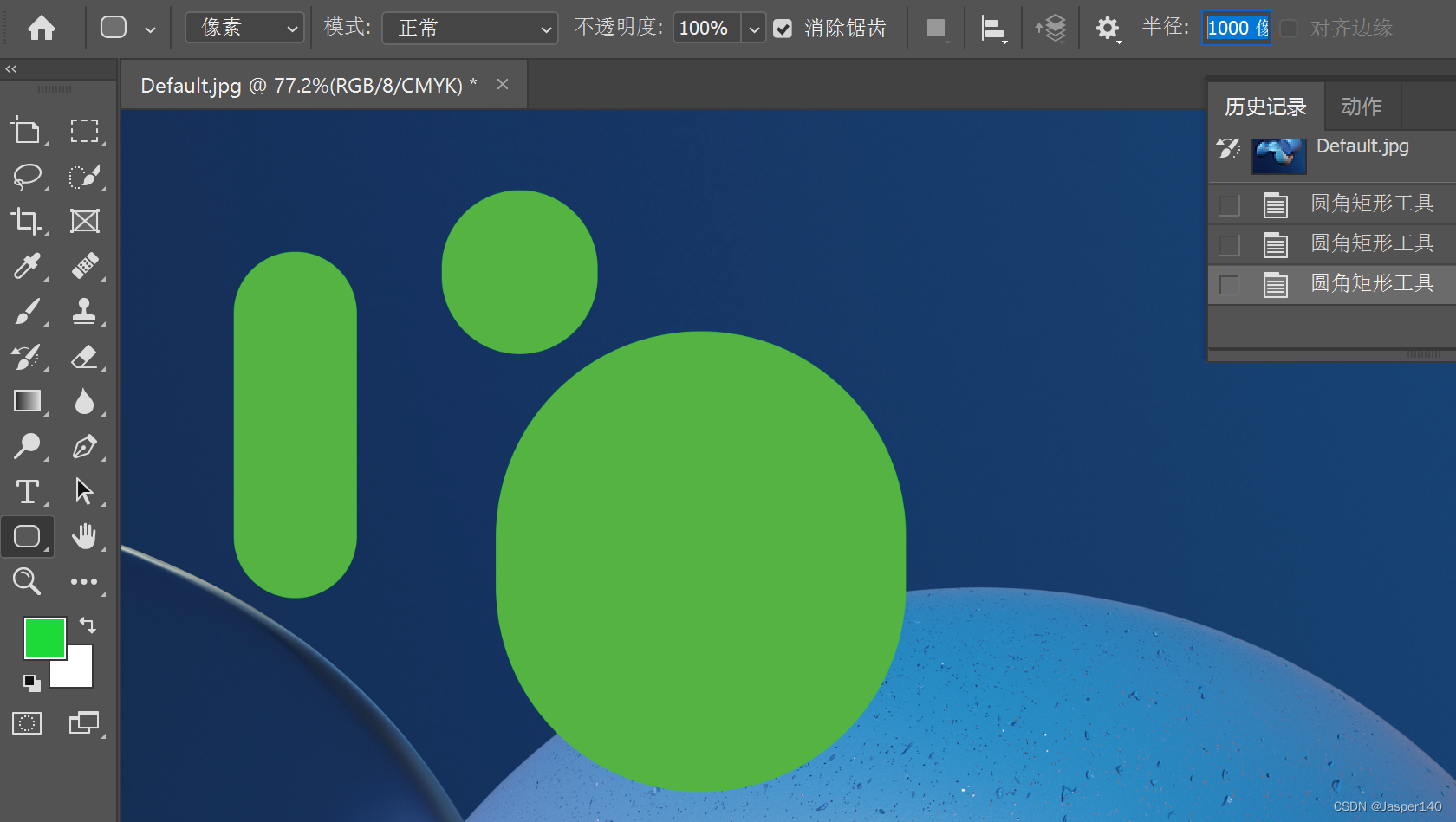Open path alignment options

[993, 29]
